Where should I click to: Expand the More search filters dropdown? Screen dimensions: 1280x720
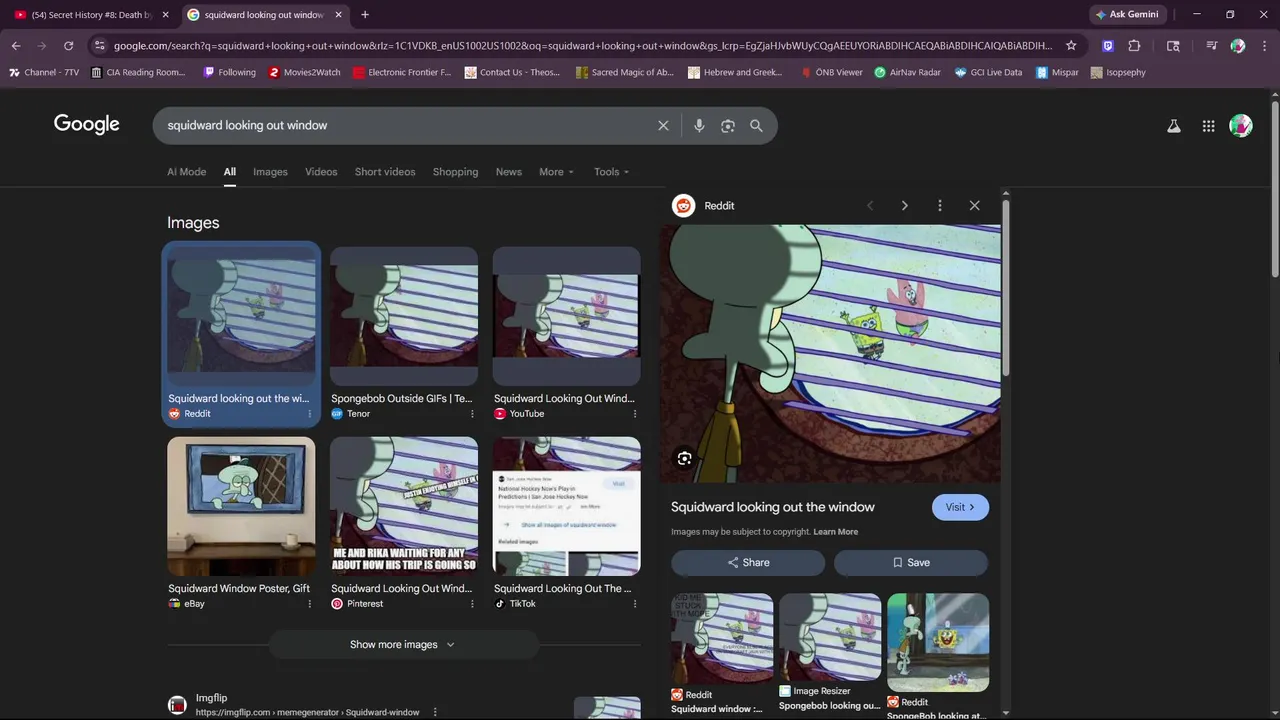556,172
